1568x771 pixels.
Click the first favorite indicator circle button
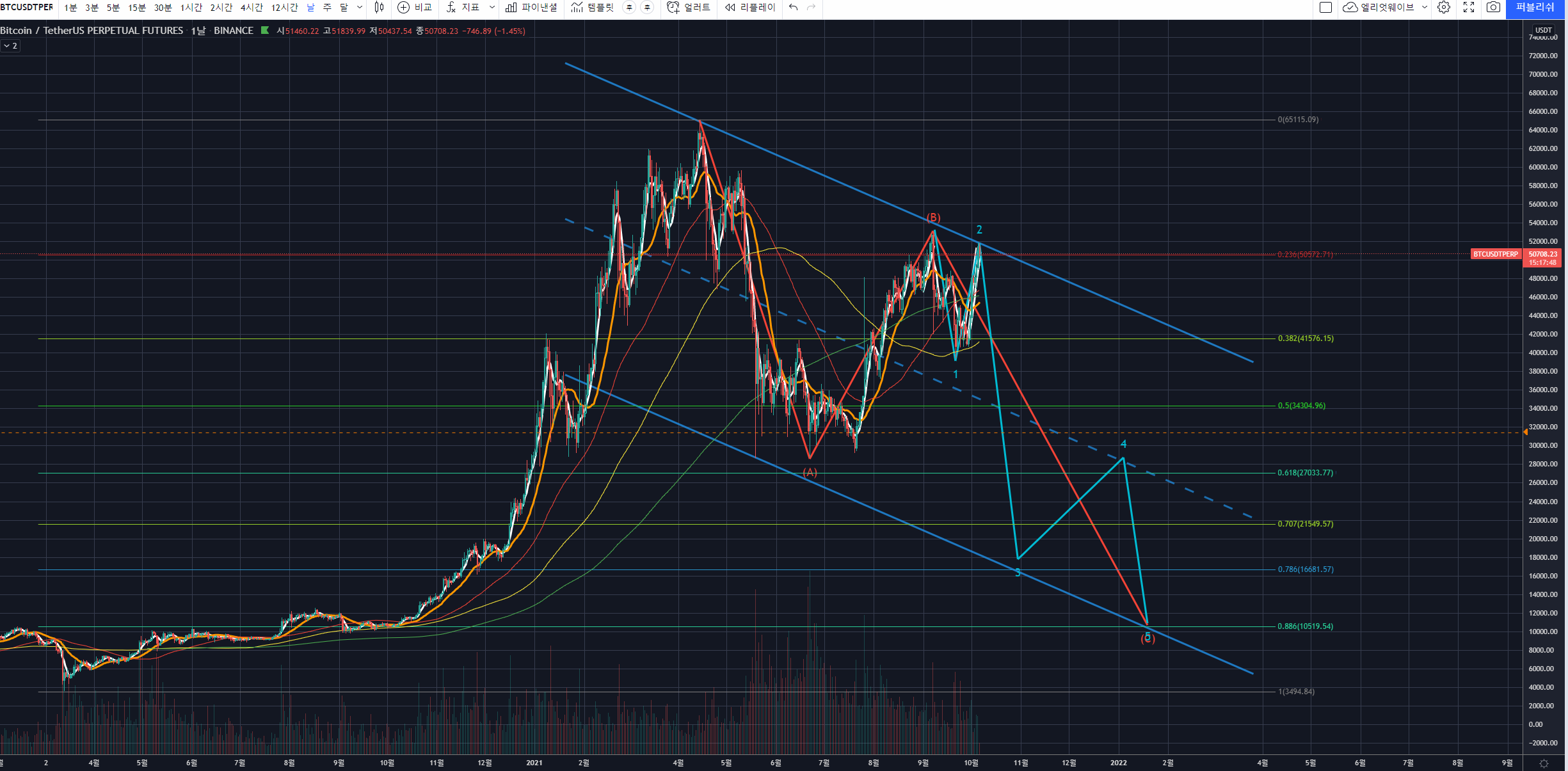630,8
